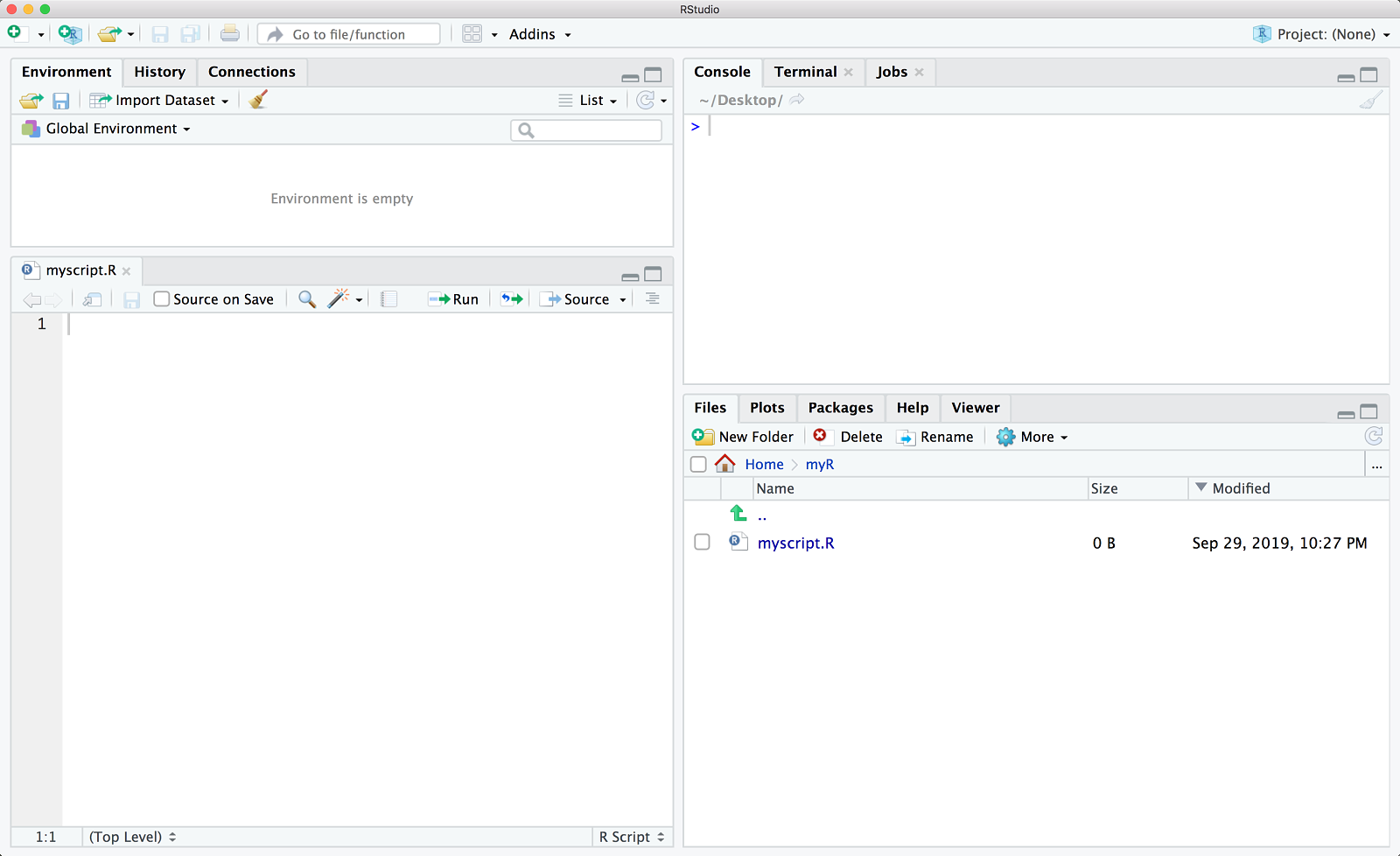Image resolution: width=1400 pixels, height=856 pixels.
Task: Expand the Global Environment dropdown
Action: tap(107, 129)
